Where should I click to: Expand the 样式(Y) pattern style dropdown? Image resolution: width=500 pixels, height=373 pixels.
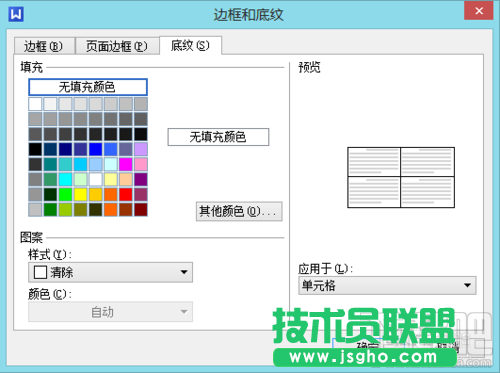110,272
